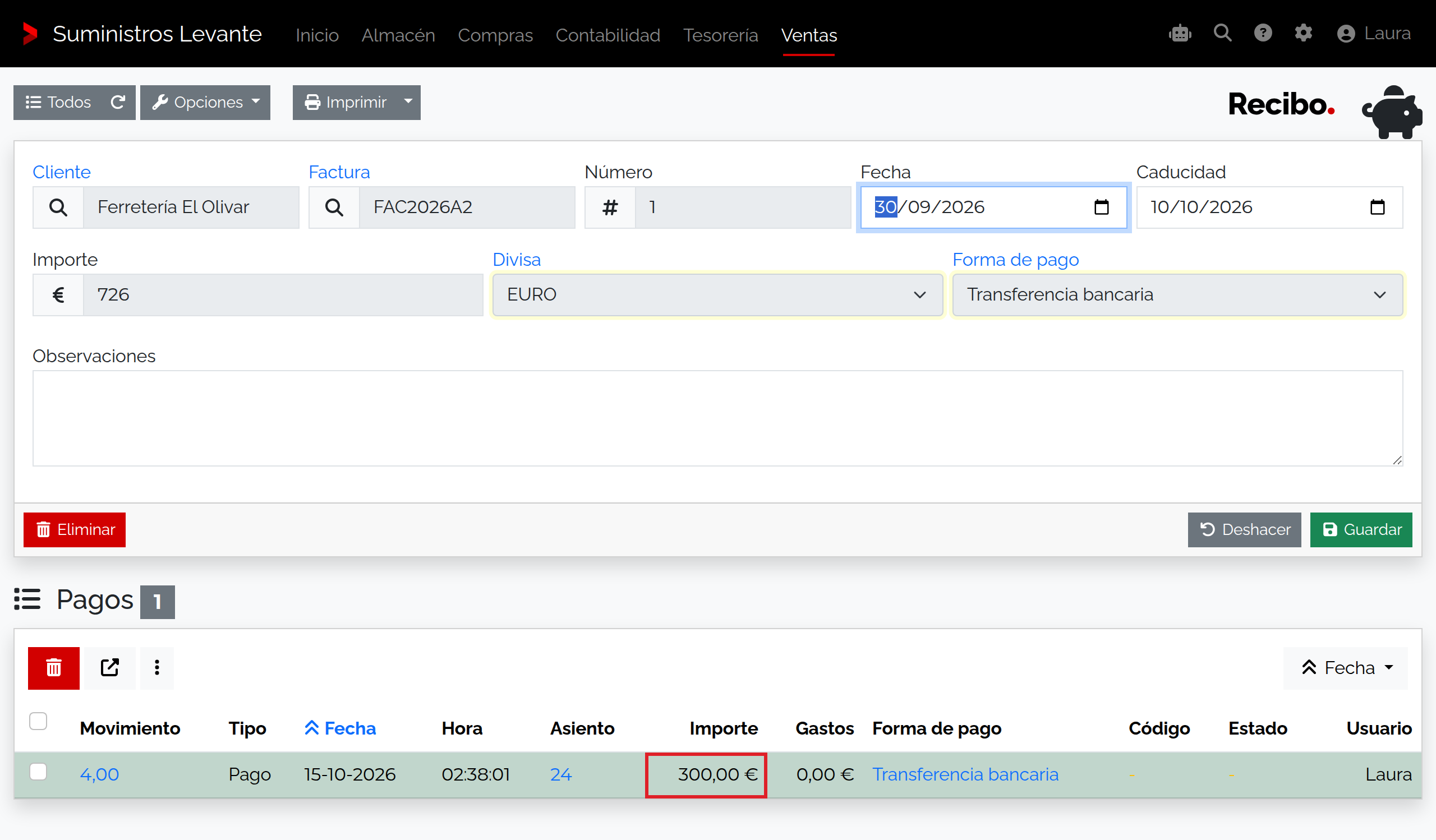Image resolution: width=1436 pixels, height=840 pixels.
Task: Click the Pagos list icon
Action: tap(27, 599)
